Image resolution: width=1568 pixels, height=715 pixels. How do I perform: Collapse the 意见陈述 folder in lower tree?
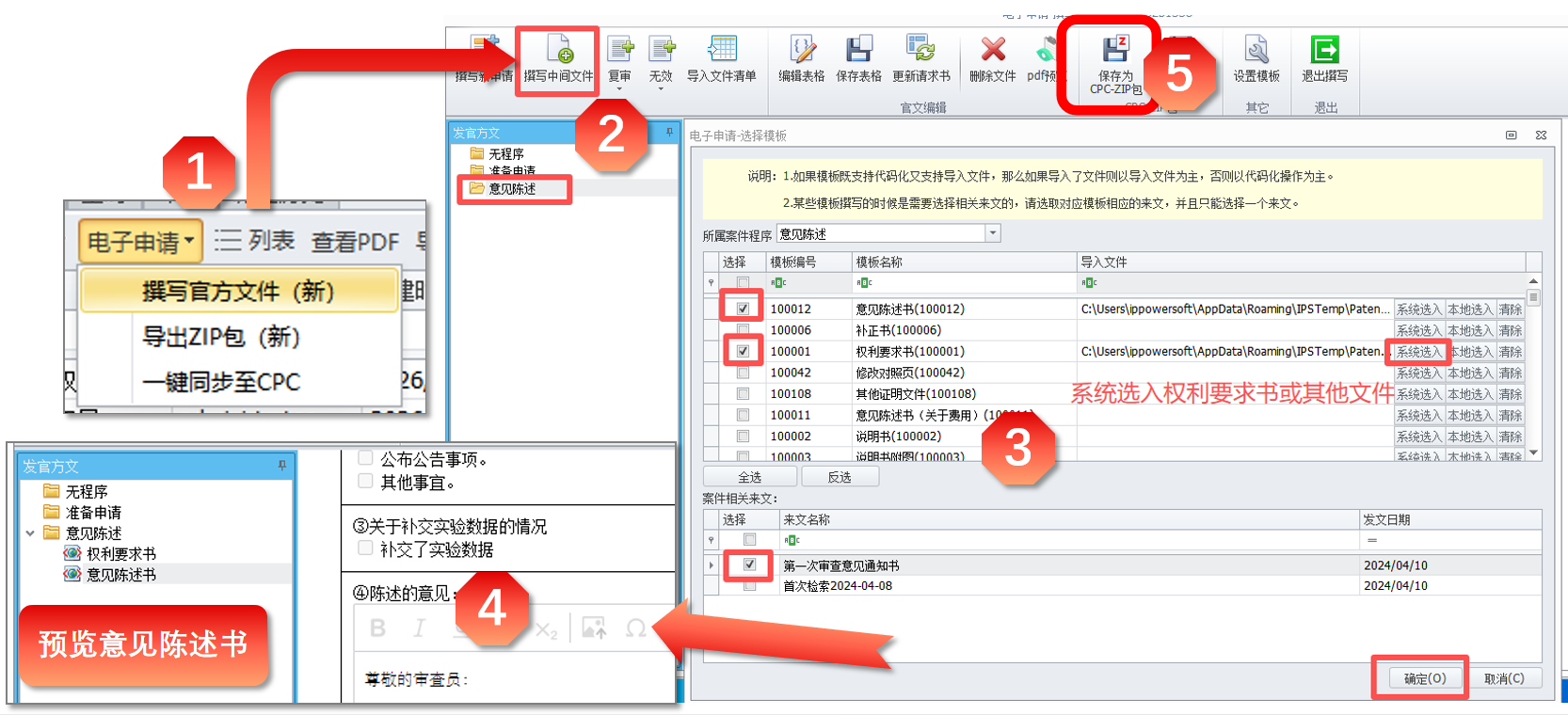tap(30, 532)
